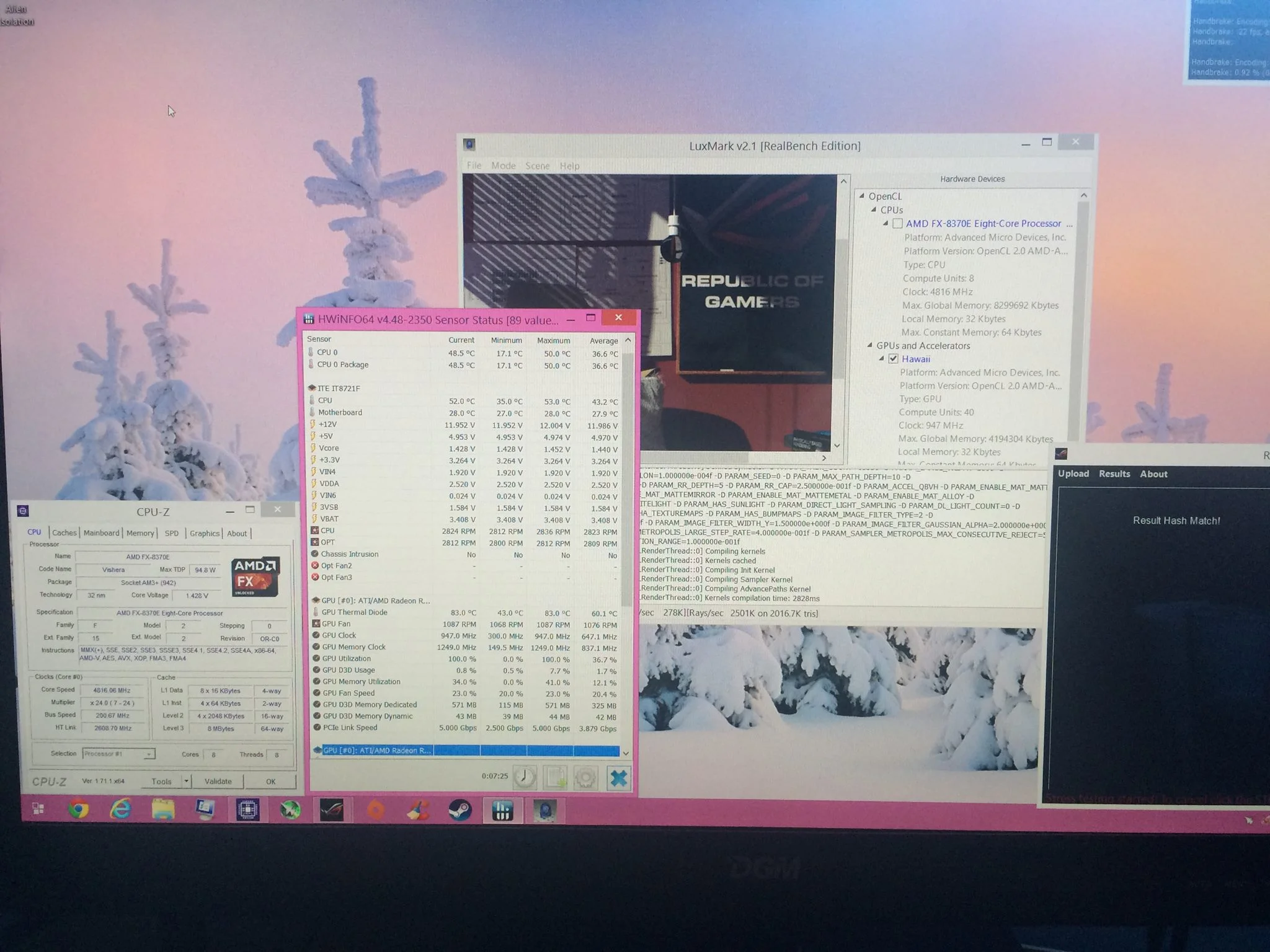Switch to CPU-Z Mainboard tab

coord(101,533)
